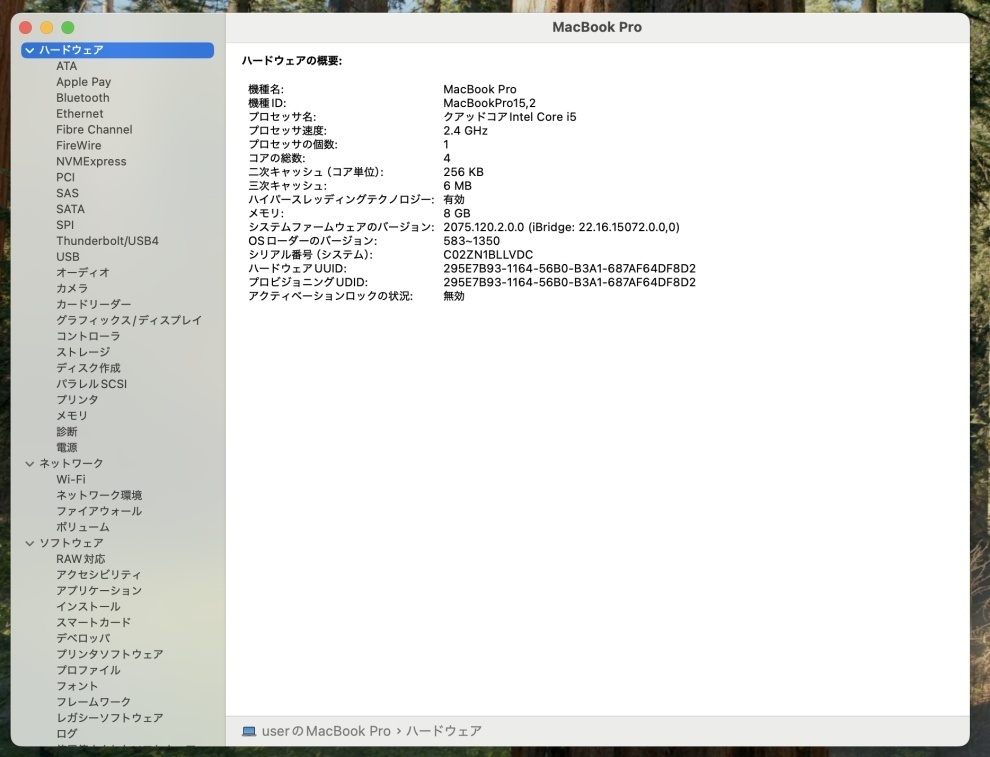Open 電源 sidebar entry
This screenshot has height=757, width=990.
pyautogui.click(x=66, y=448)
